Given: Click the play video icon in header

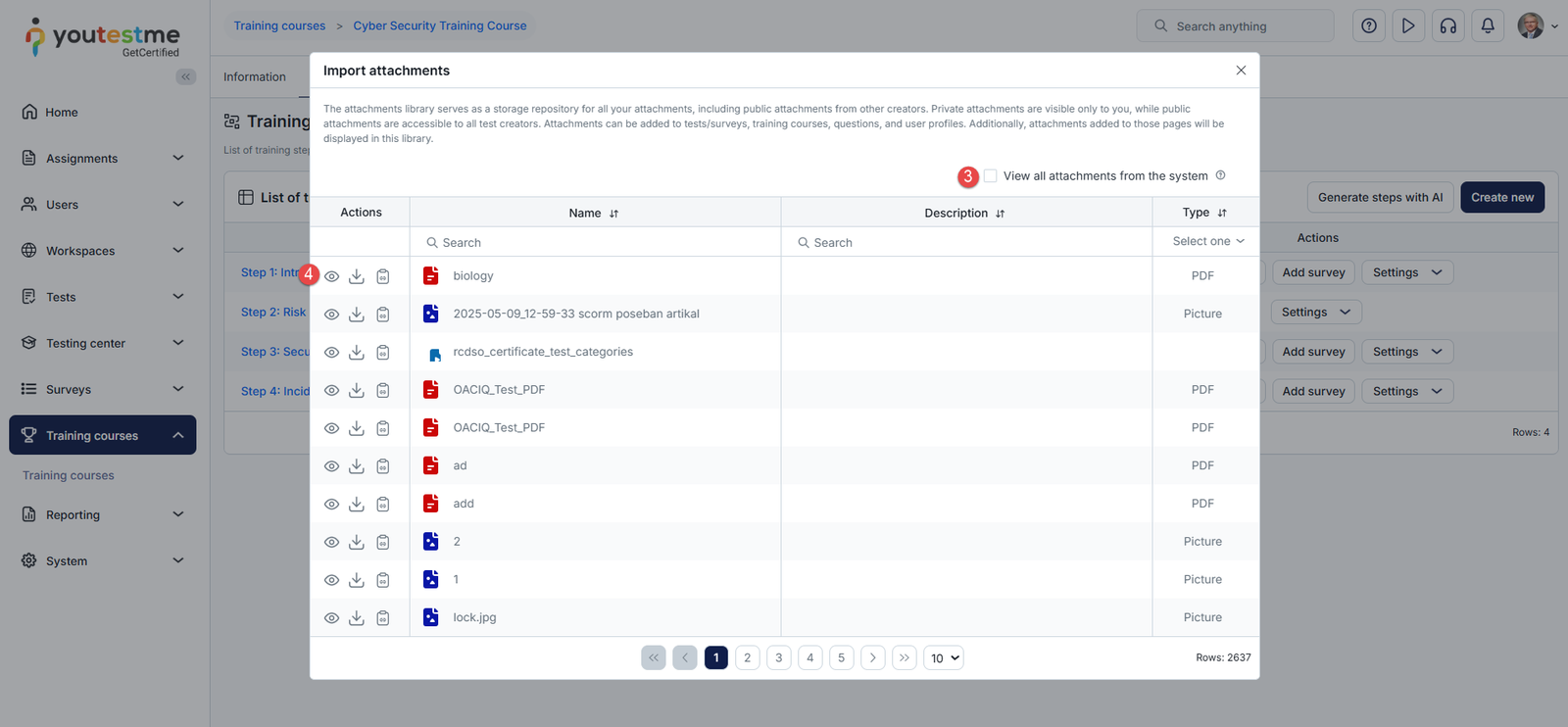Looking at the screenshot, I should coord(1408,26).
